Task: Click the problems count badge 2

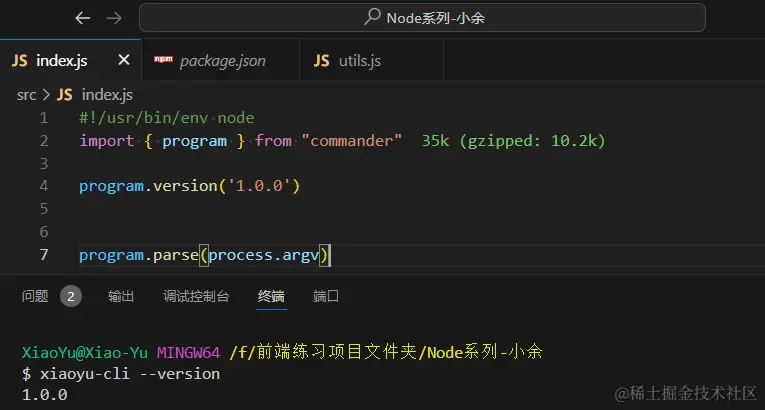Action: click(x=71, y=296)
